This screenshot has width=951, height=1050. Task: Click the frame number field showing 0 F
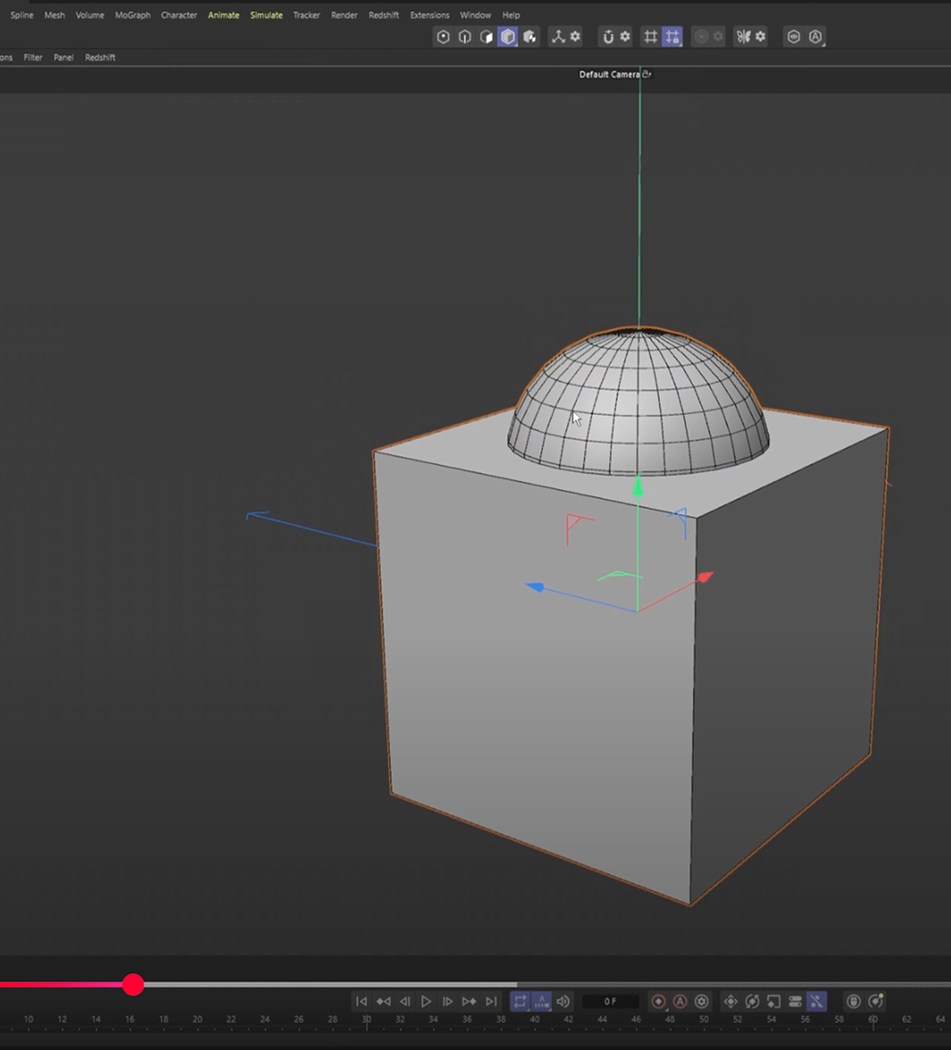[610, 1001]
